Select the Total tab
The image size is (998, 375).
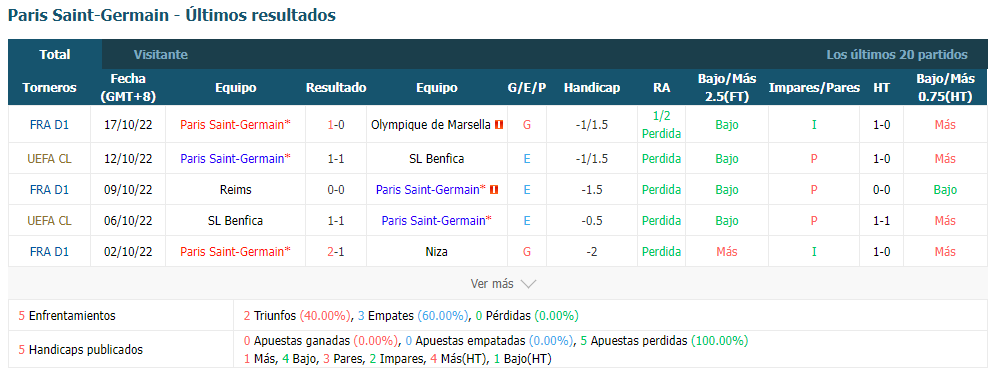tap(55, 55)
